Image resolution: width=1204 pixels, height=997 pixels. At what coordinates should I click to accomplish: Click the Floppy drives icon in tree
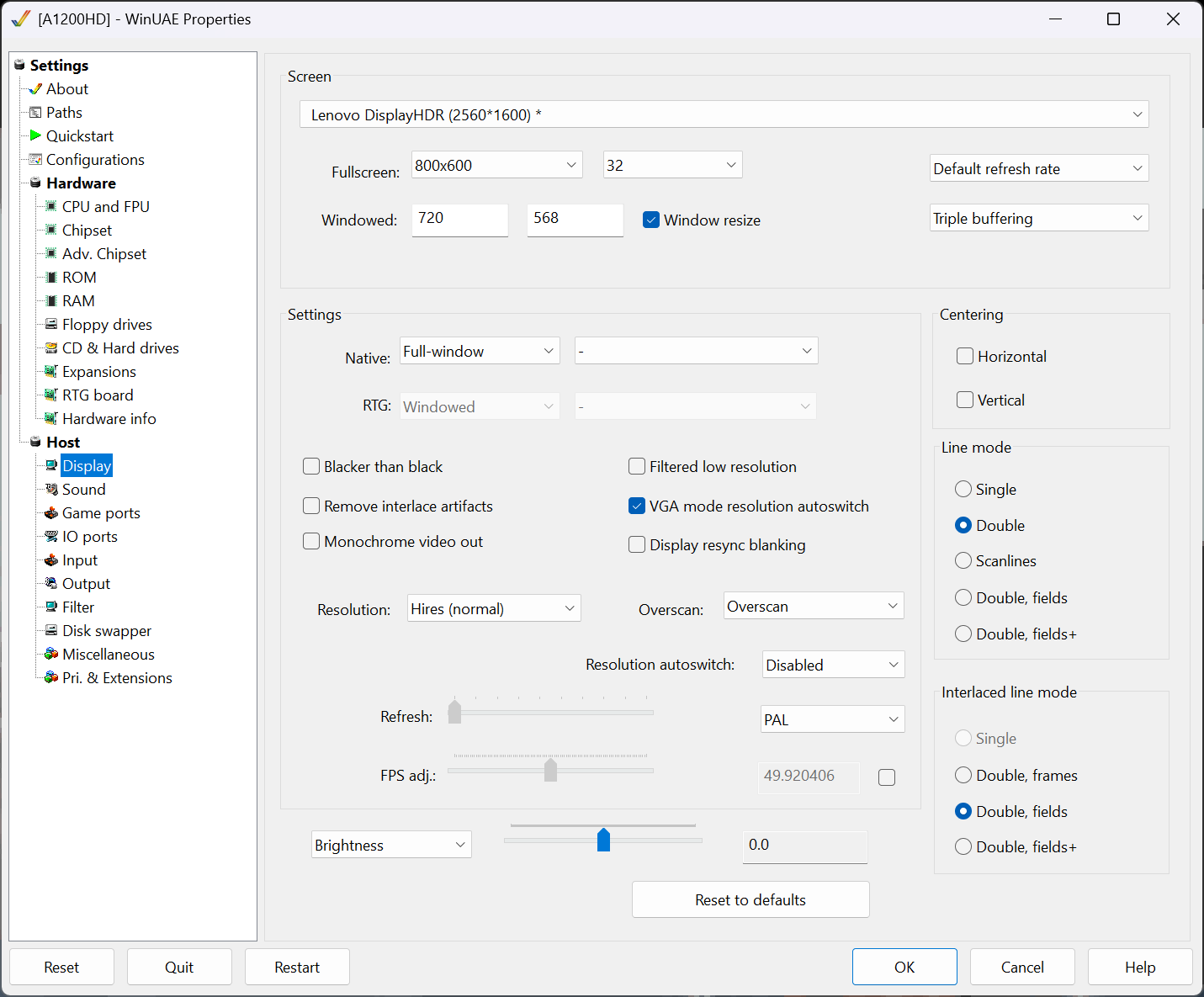click(51, 324)
